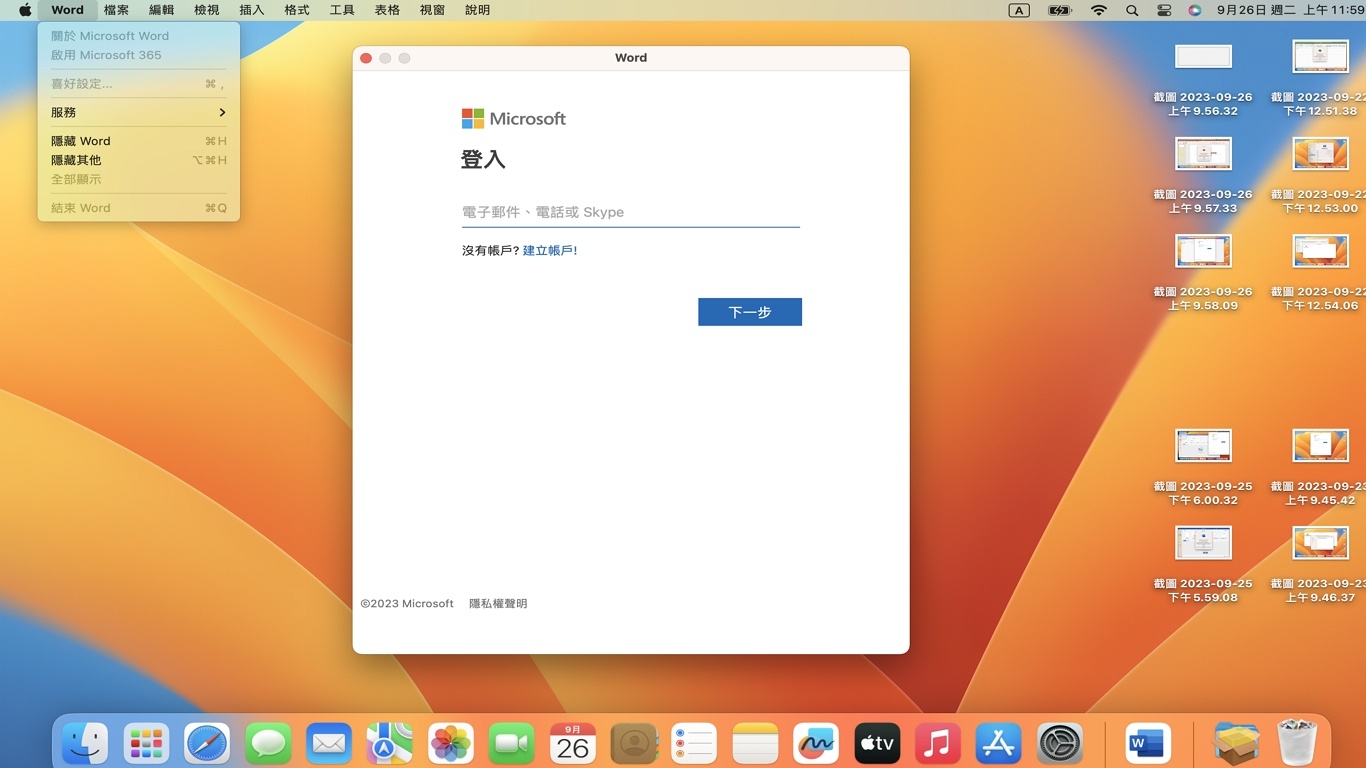The height and width of the screenshot is (768, 1366).
Task: Open Photos app in the Dock
Action: tap(451, 744)
